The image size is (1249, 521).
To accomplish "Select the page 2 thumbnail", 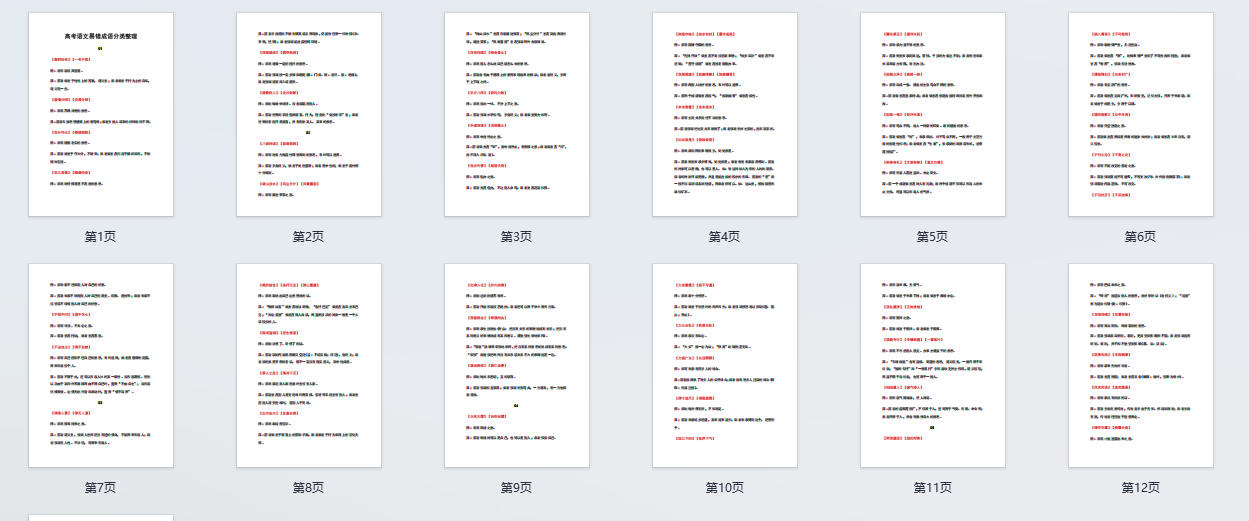I will click(308, 114).
